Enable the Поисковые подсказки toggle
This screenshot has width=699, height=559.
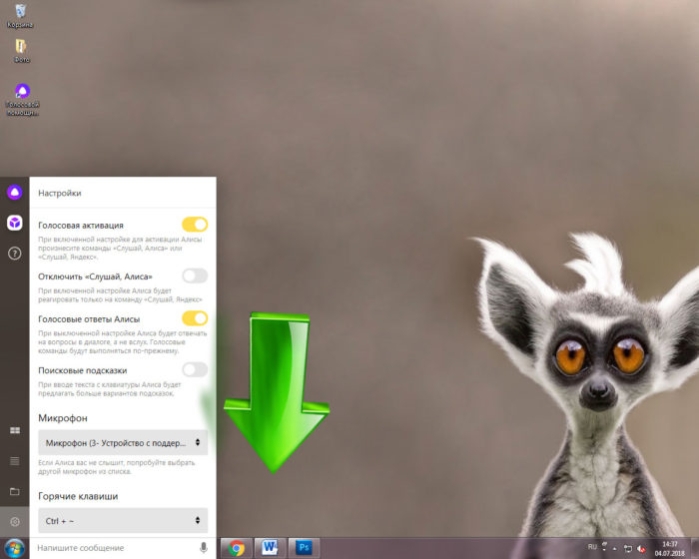[195, 370]
